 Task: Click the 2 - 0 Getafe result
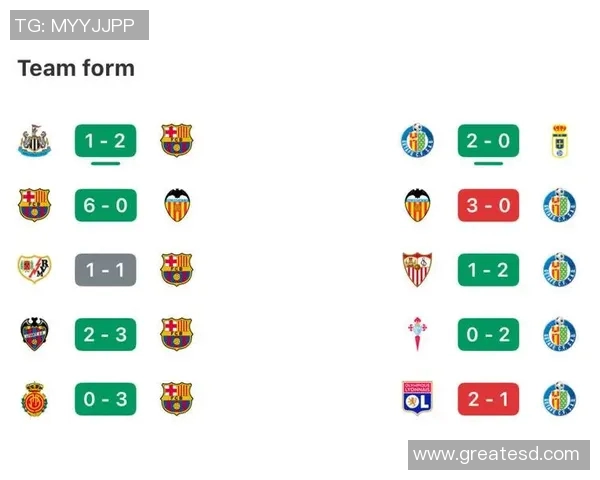488,141
